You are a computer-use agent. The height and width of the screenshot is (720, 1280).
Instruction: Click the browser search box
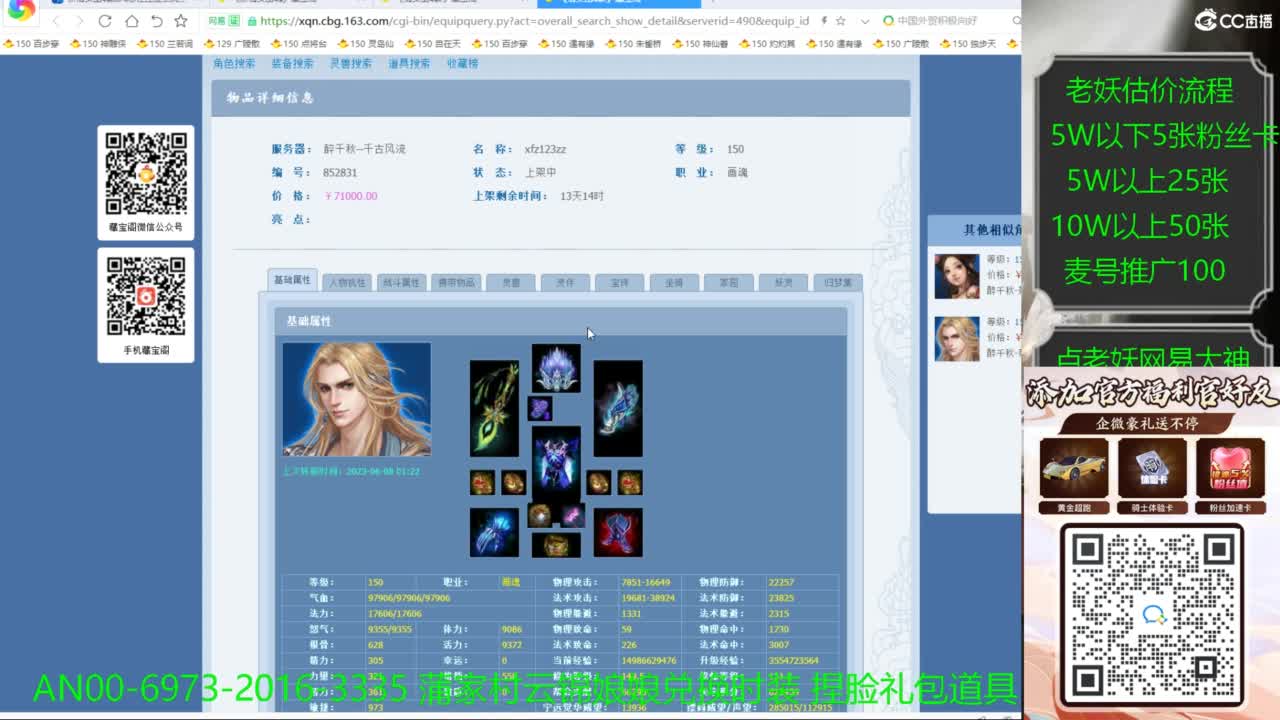[950, 21]
